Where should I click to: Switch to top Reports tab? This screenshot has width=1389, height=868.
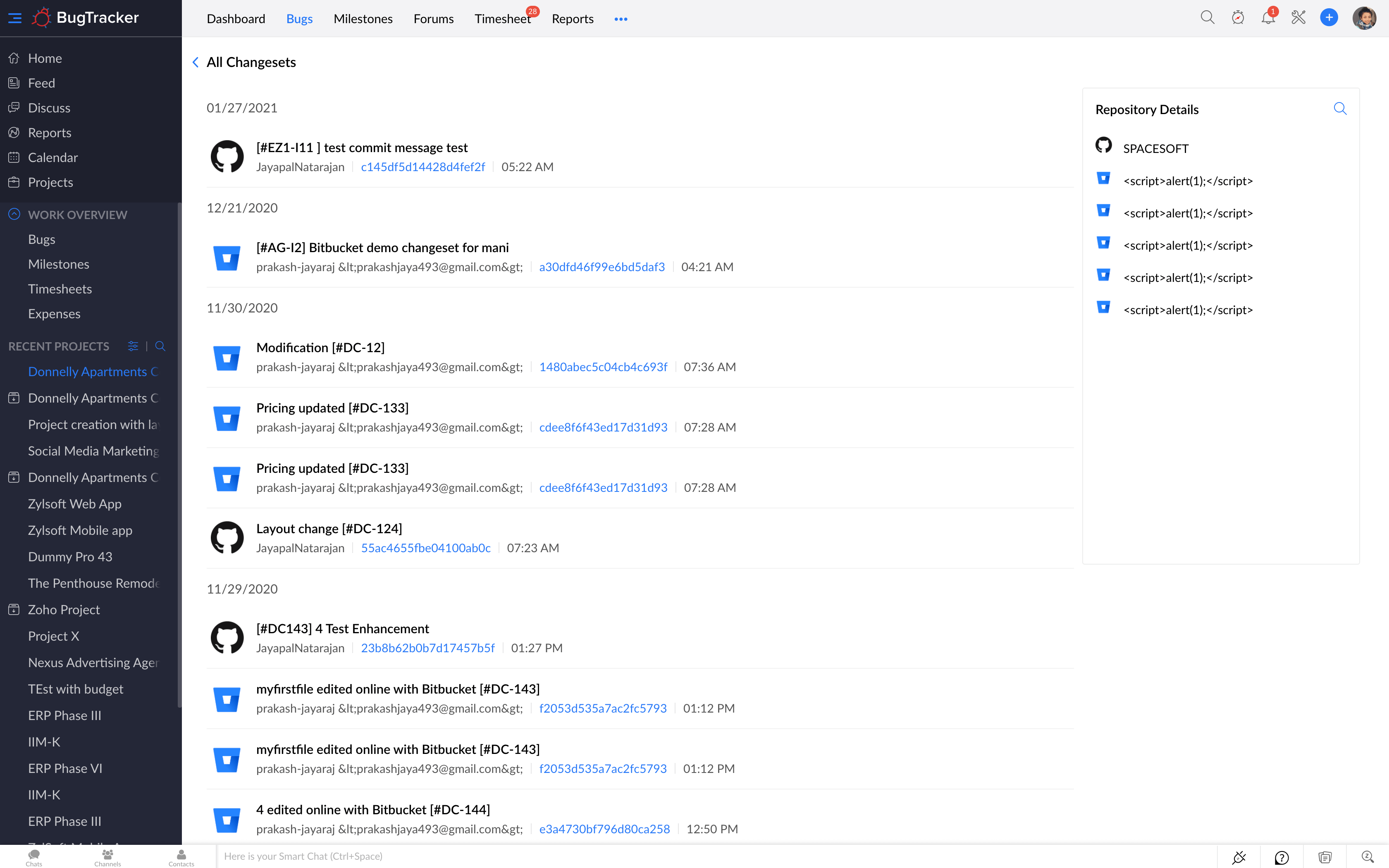coord(573,19)
